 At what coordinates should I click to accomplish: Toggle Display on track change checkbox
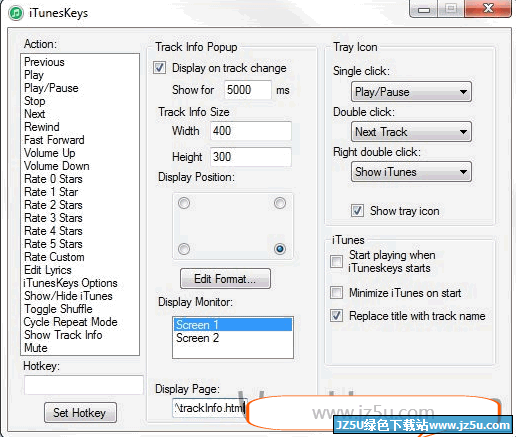click(159, 68)
